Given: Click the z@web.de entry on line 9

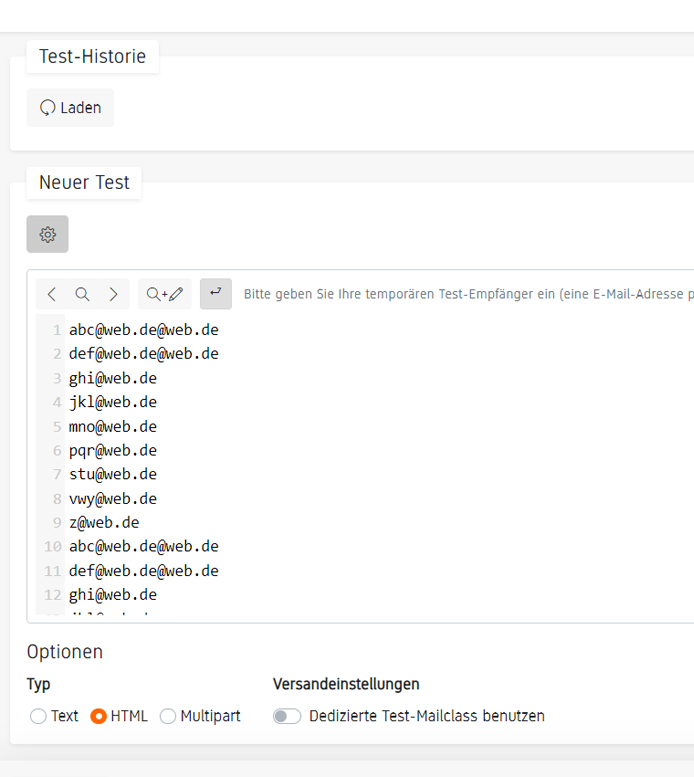Looking at the screenshot, I should click(x=104, y=523).
